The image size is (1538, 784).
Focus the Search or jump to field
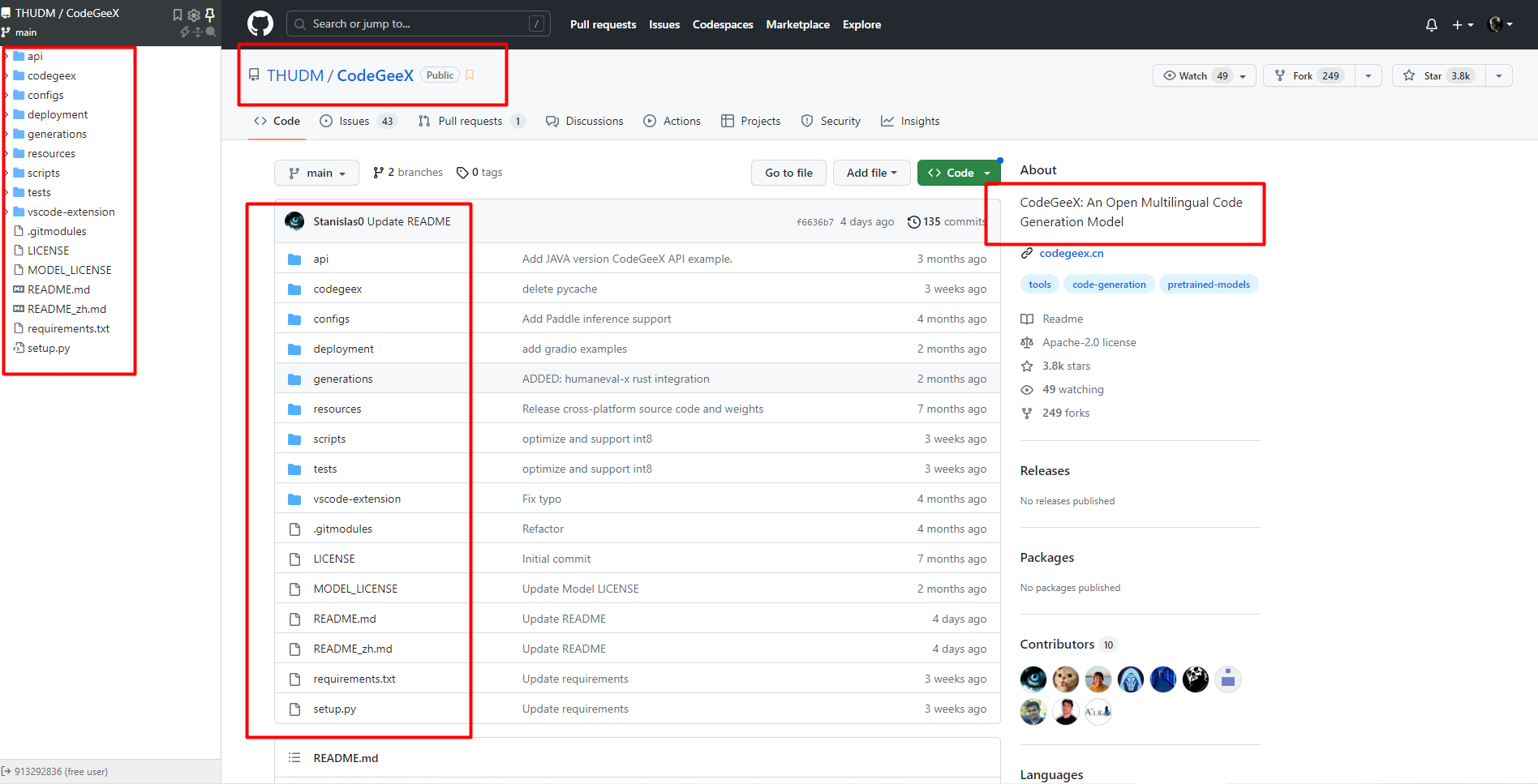pos(419,24)
